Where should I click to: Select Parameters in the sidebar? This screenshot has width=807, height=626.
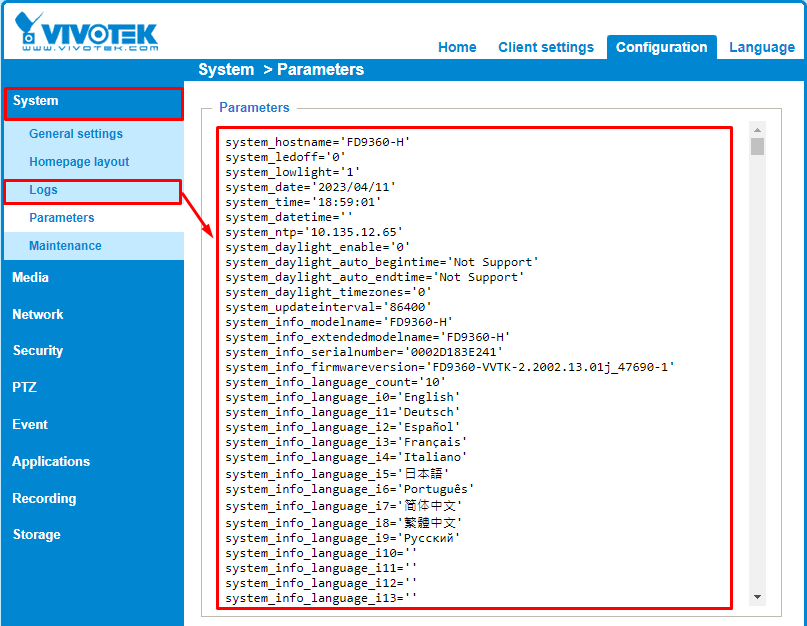(x=62, y=218)
